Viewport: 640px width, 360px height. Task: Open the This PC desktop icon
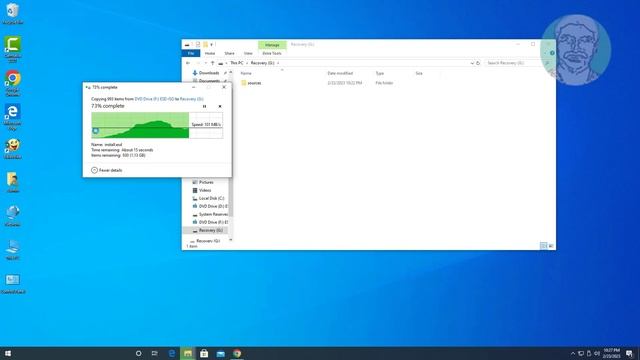point(13,249)
